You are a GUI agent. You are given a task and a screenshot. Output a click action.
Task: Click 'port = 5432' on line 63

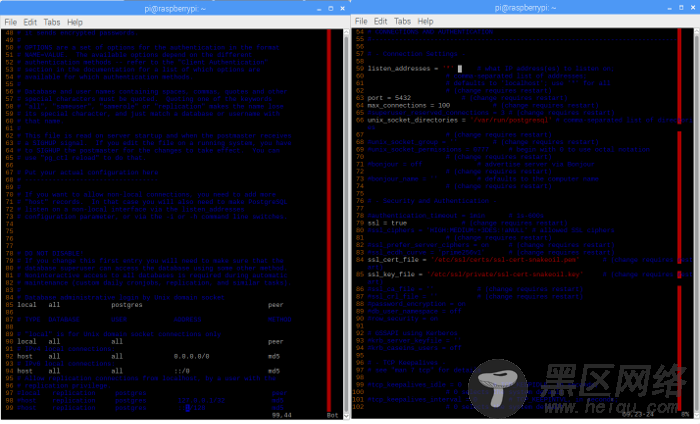click(389, 98)
